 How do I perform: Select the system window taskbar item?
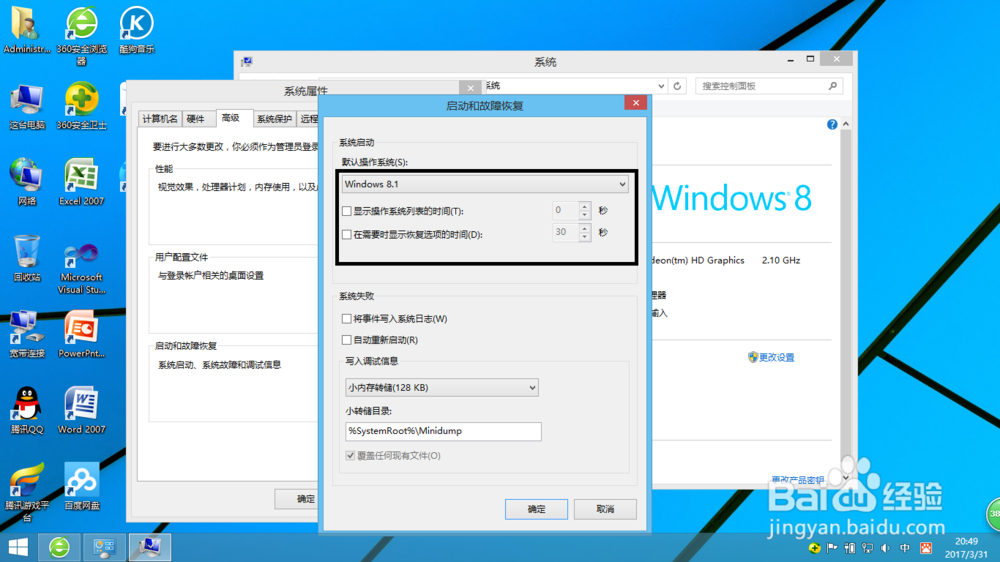(x=150, y=547)
